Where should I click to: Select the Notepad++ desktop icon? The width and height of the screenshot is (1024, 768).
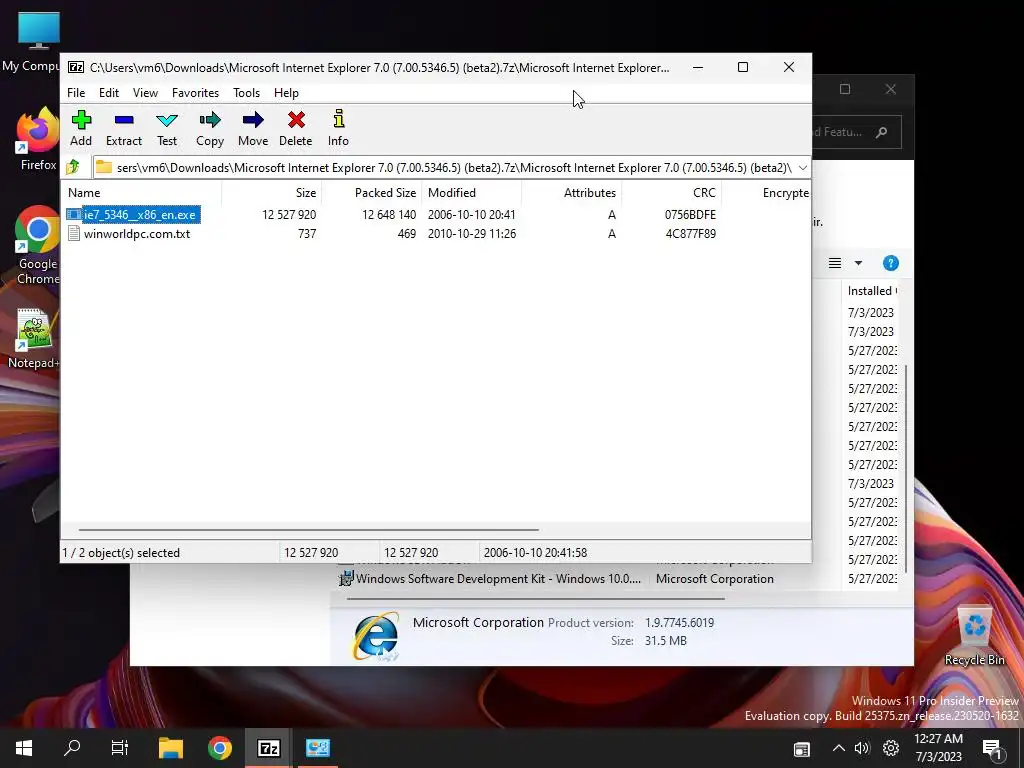tap(34, 338)
